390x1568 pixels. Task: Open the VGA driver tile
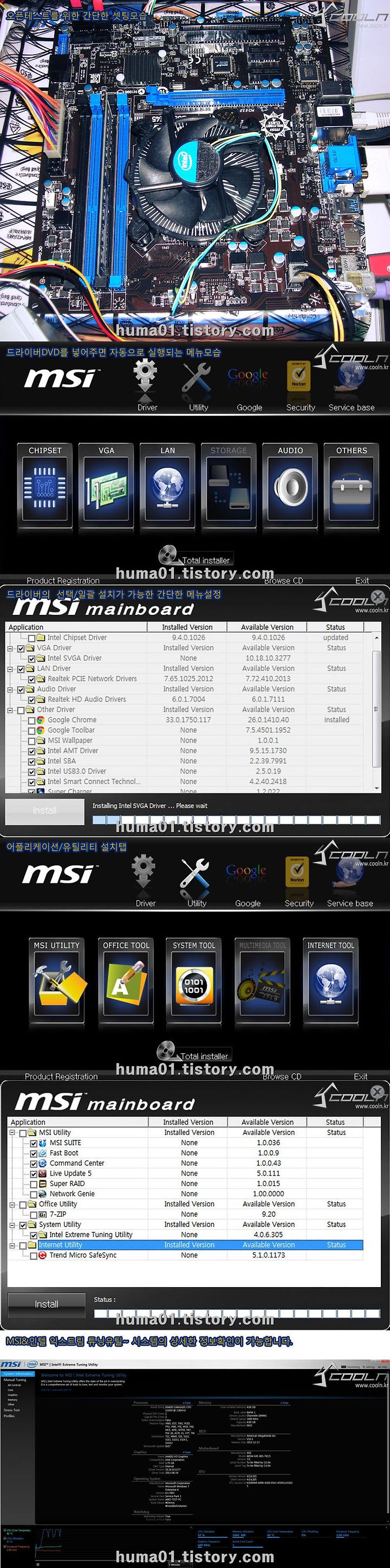pyautogui.click(x=106, y=486)
